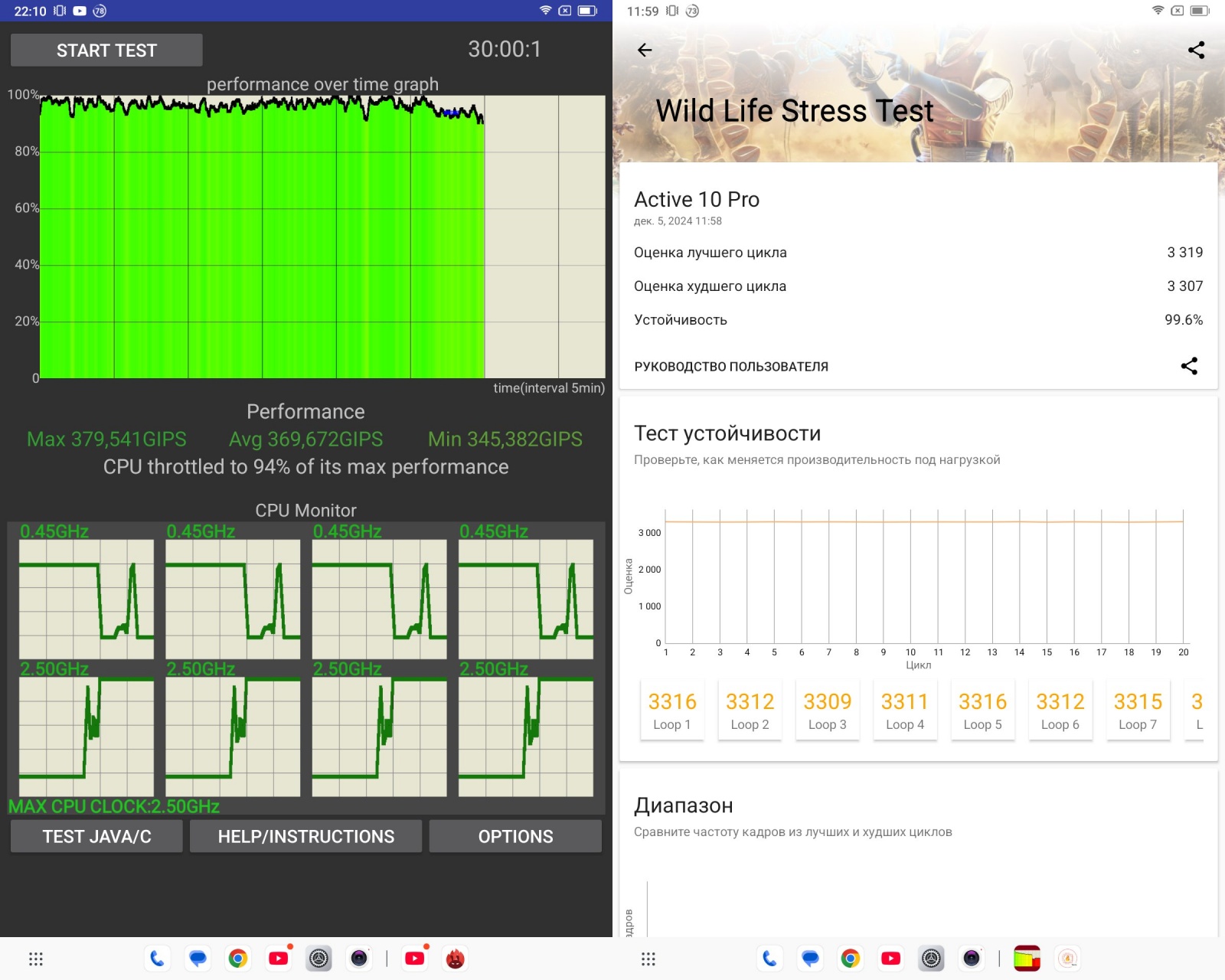Screen dimensions: 1225x980
Task: Tap the Avg 369,672GIPS value
Action: (305, 439)
